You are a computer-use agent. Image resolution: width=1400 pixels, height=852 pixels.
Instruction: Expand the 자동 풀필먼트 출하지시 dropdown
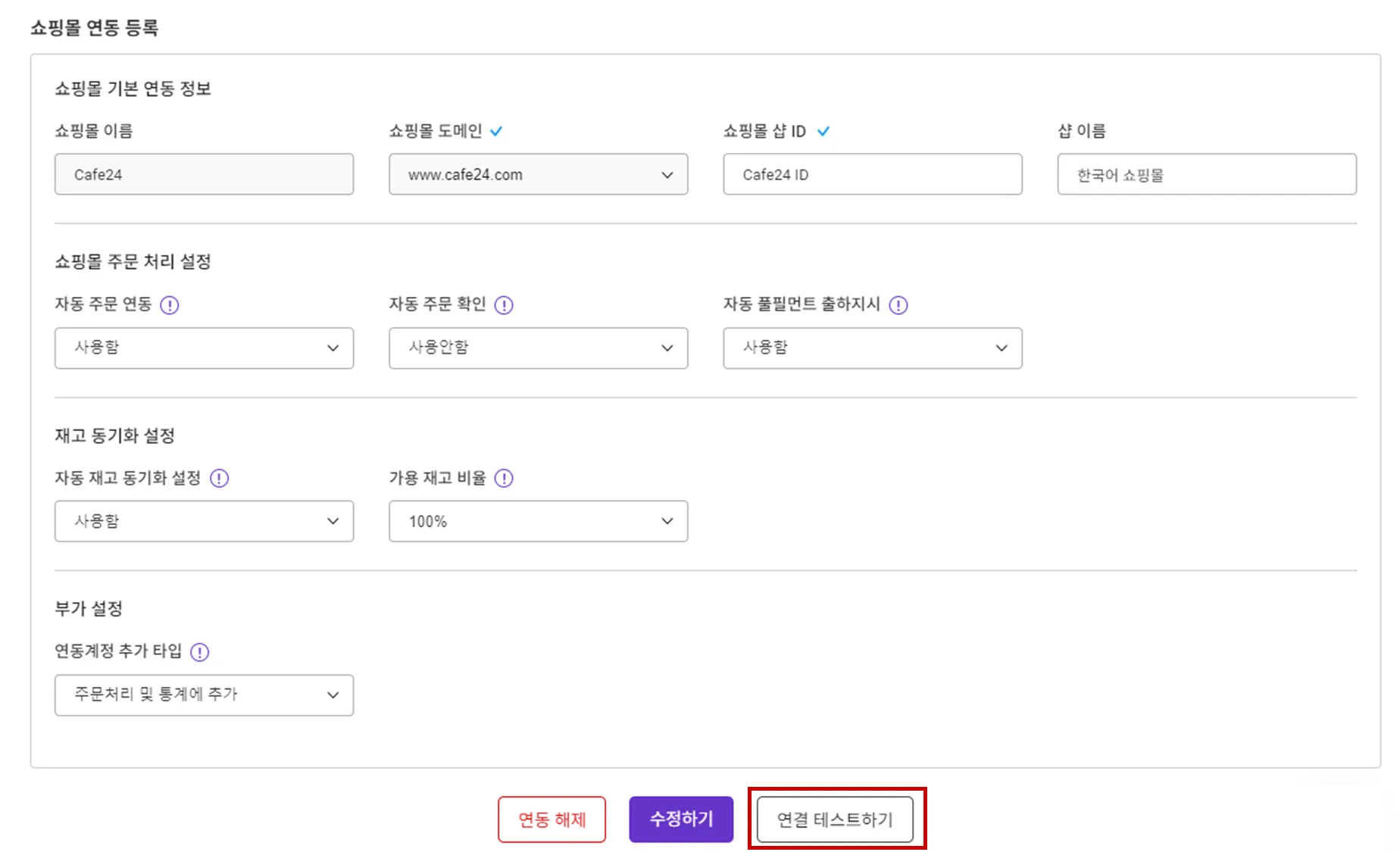click(x=872, y=348)
